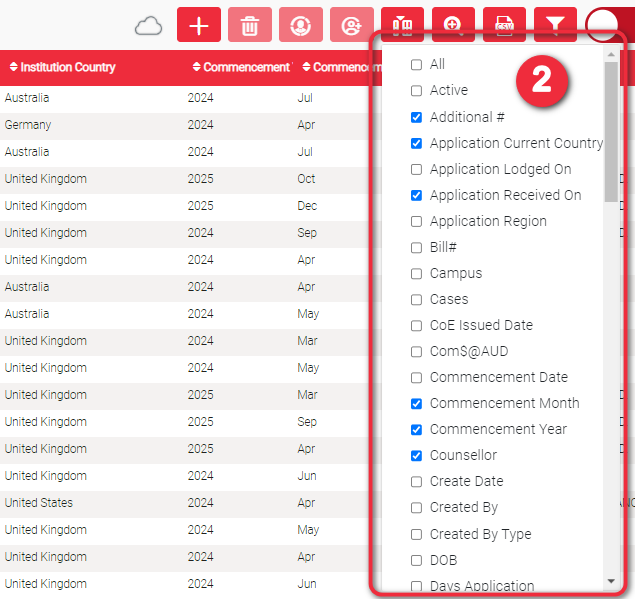The height and width of the screenshot is (599, 635).
Task: Click the Dec commencement month cell
Action: click(x=307, y=206)
